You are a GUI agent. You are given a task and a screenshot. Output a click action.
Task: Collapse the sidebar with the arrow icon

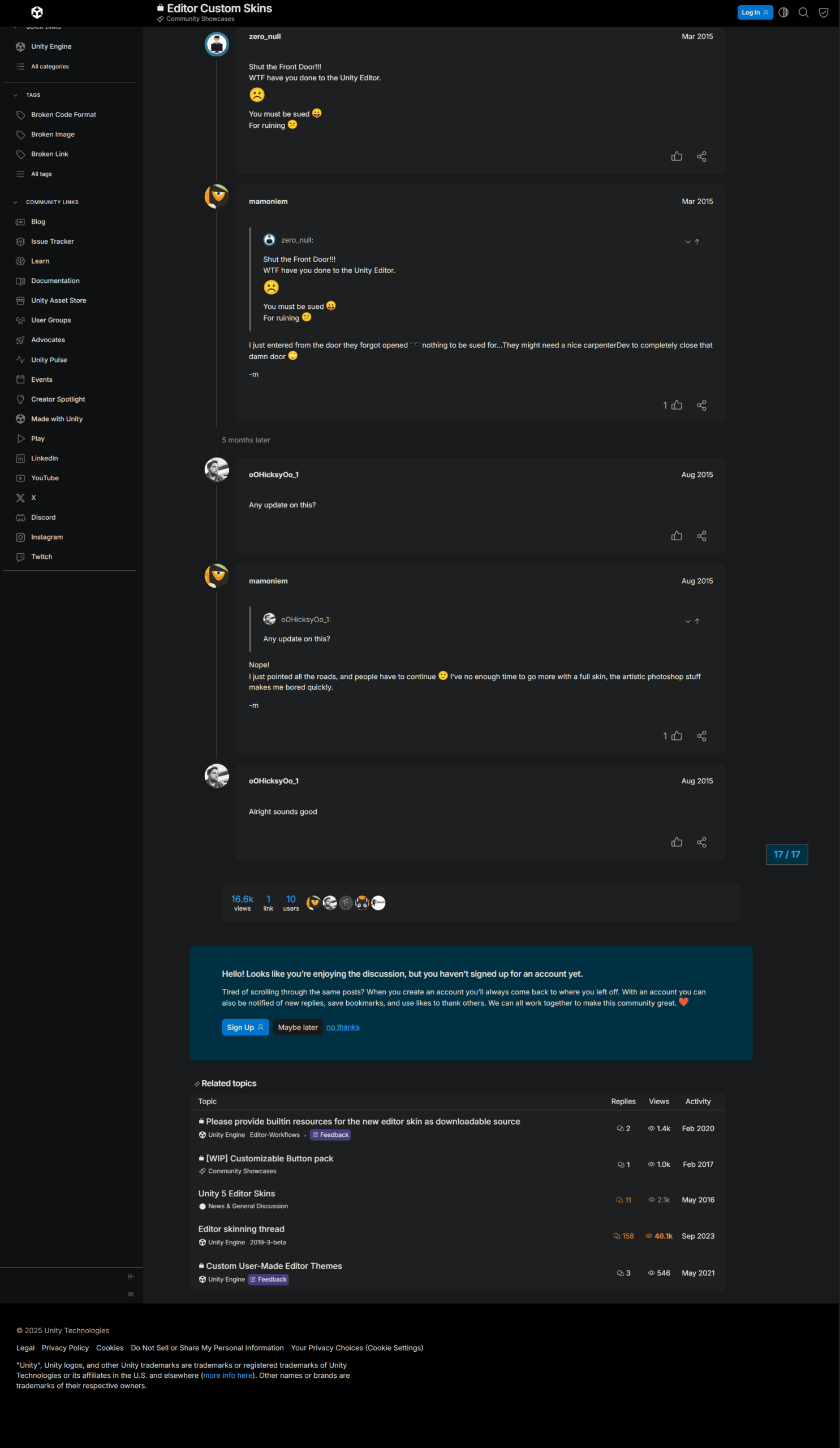[131, 1276]
